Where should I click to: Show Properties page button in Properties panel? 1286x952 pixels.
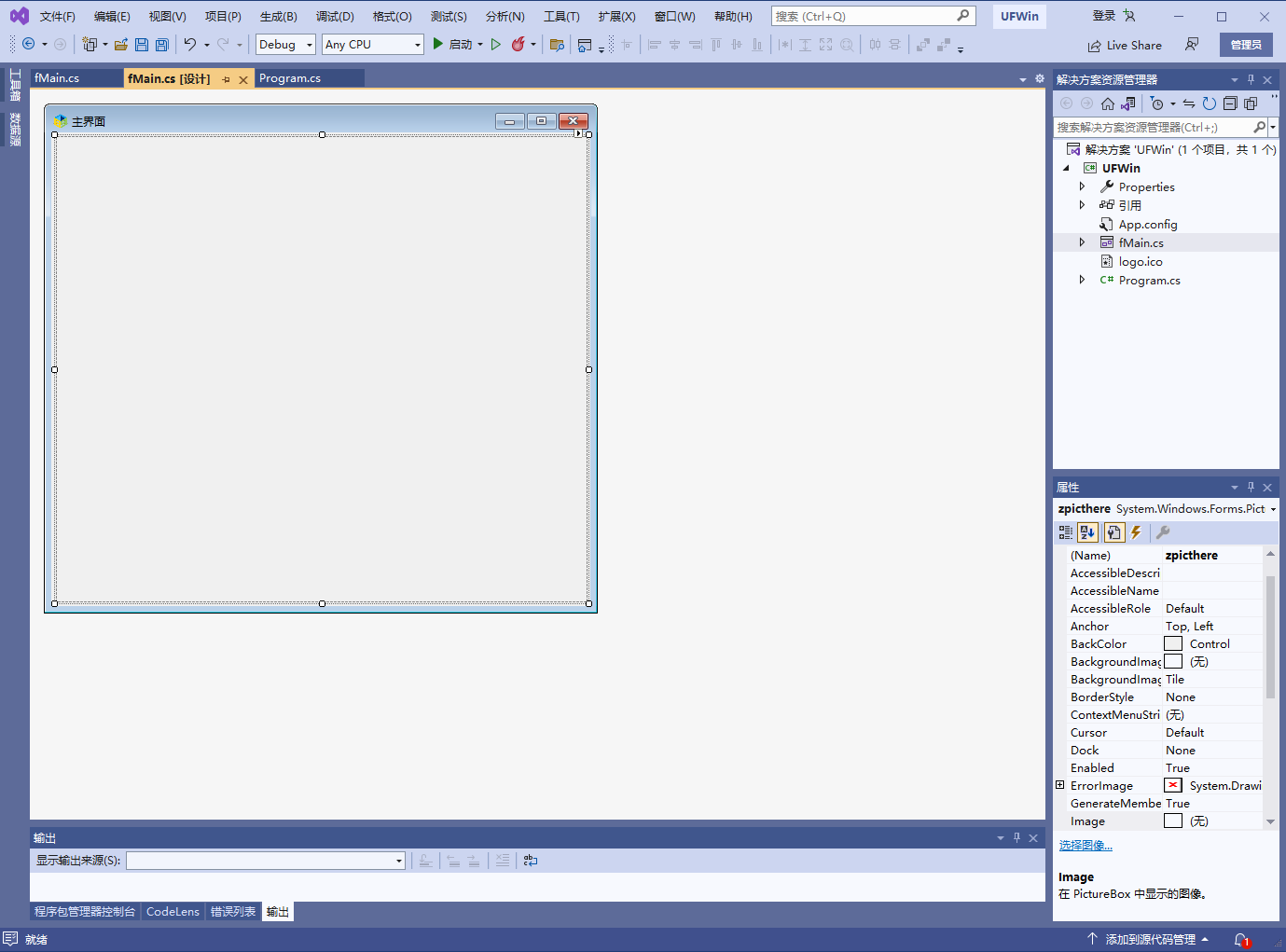tap(1113, 532)
